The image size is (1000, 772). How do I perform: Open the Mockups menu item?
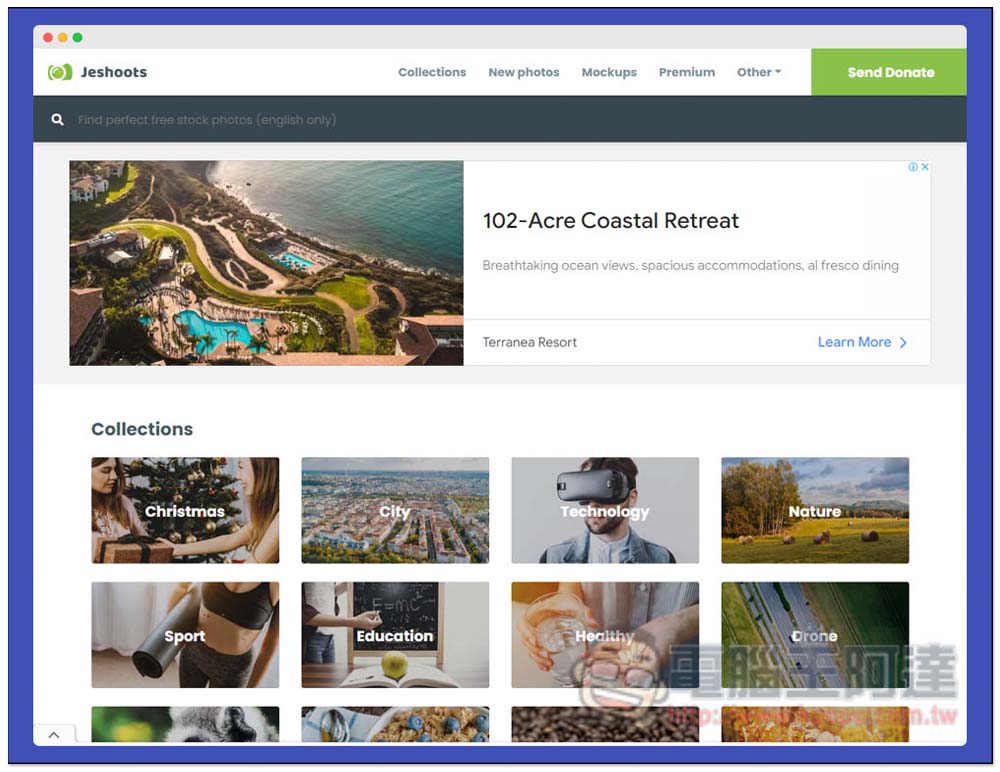coord(609,72)
